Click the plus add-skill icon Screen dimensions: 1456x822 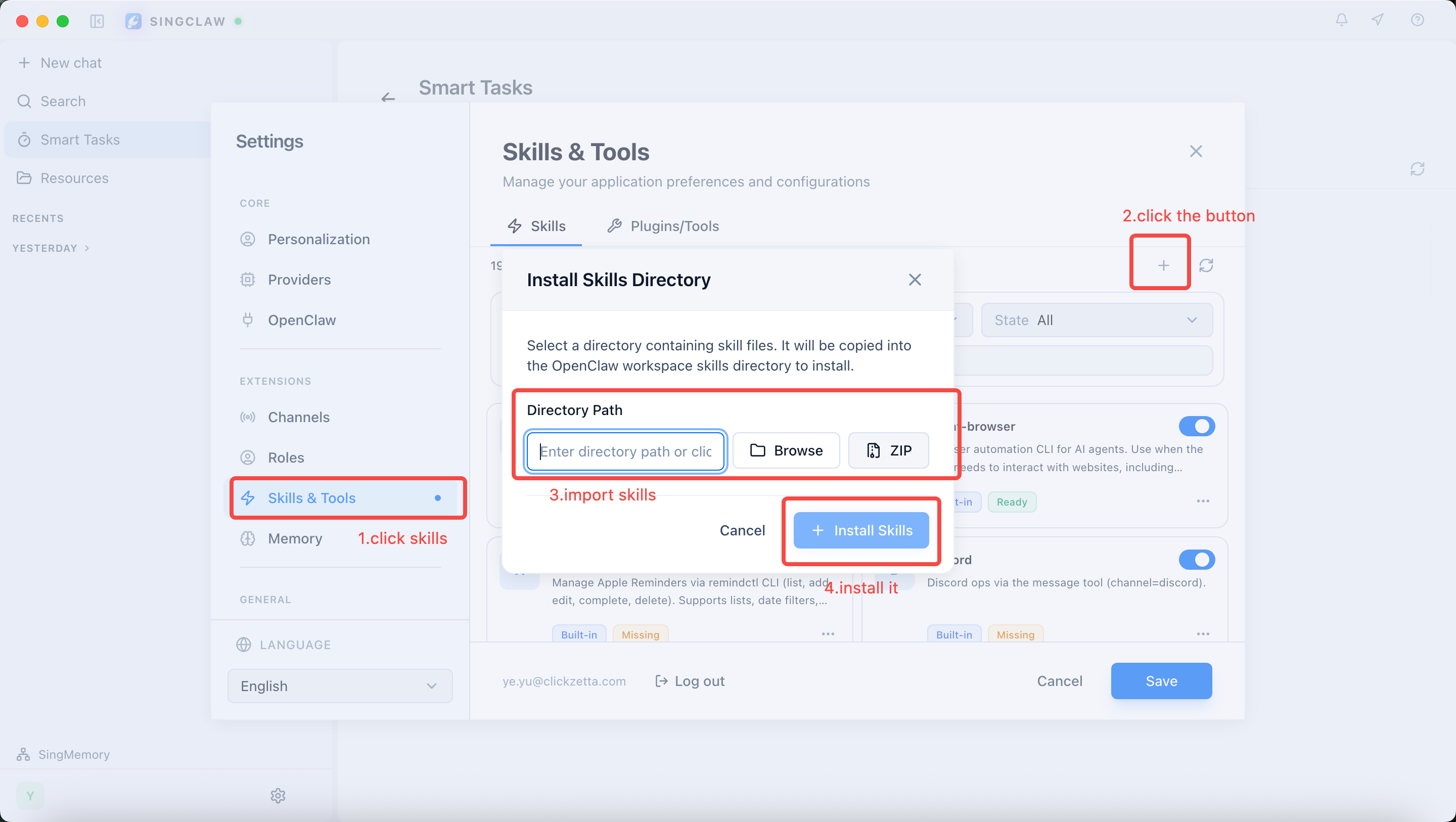[1163, 265]
